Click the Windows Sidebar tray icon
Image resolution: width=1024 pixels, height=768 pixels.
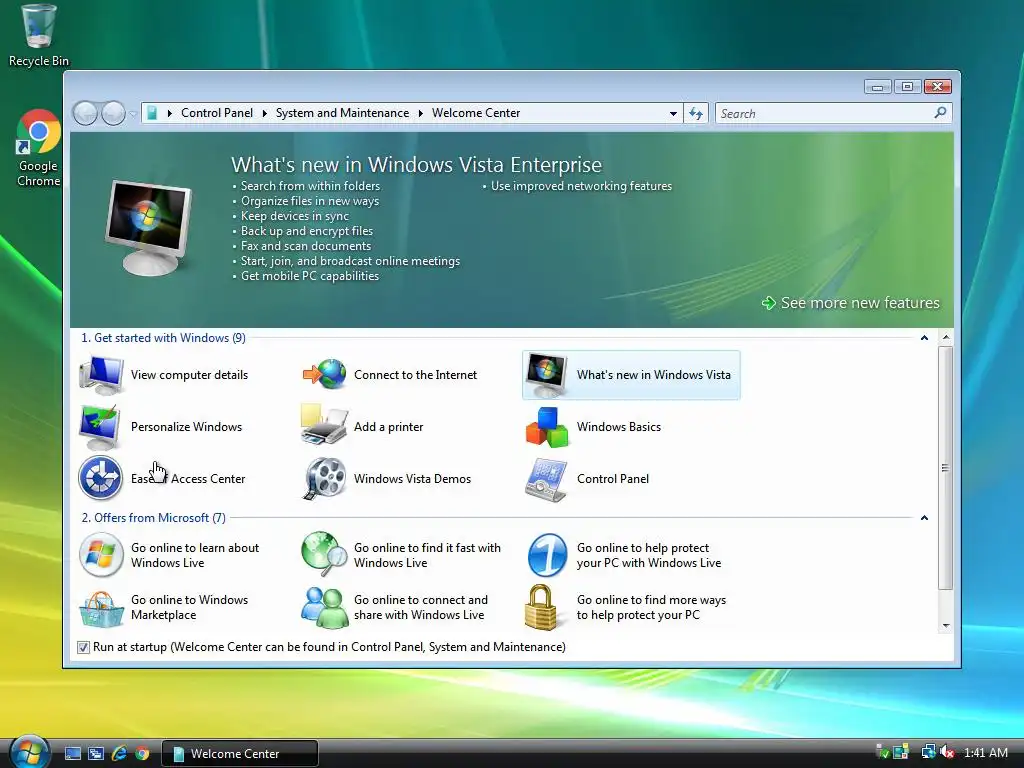tap(902, 752)
